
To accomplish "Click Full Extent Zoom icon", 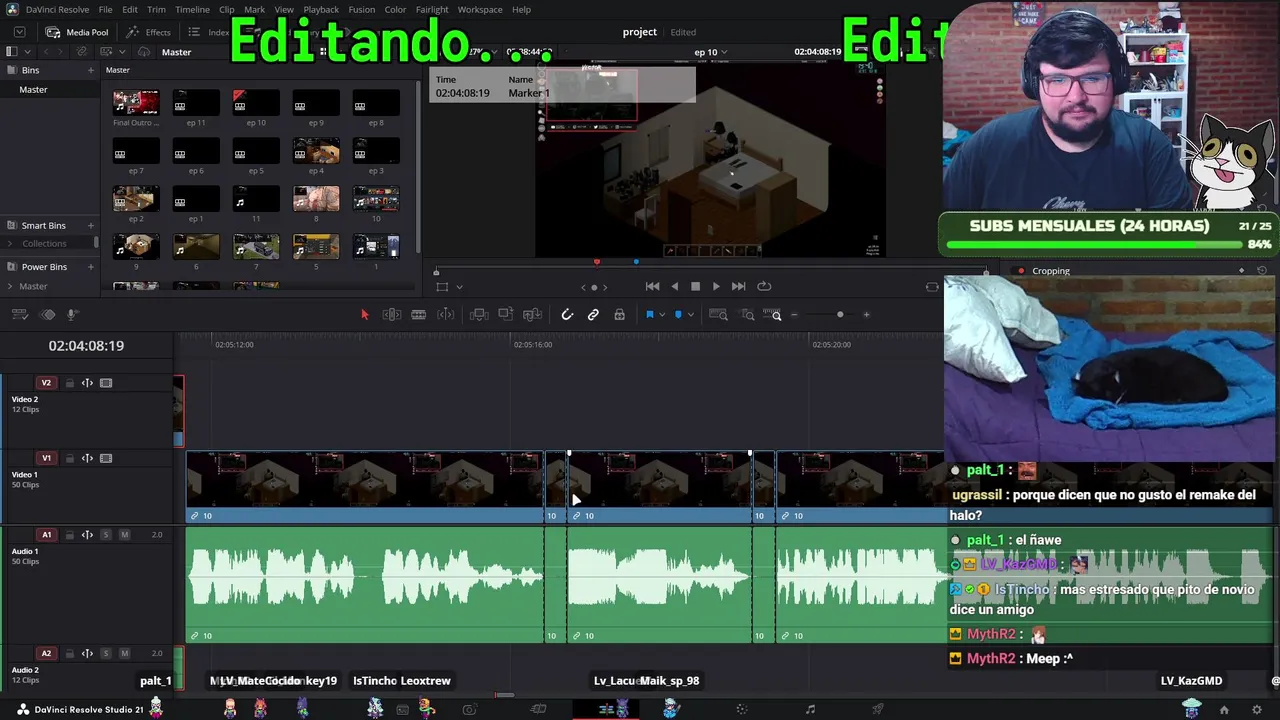I will [x=718, y=315].
